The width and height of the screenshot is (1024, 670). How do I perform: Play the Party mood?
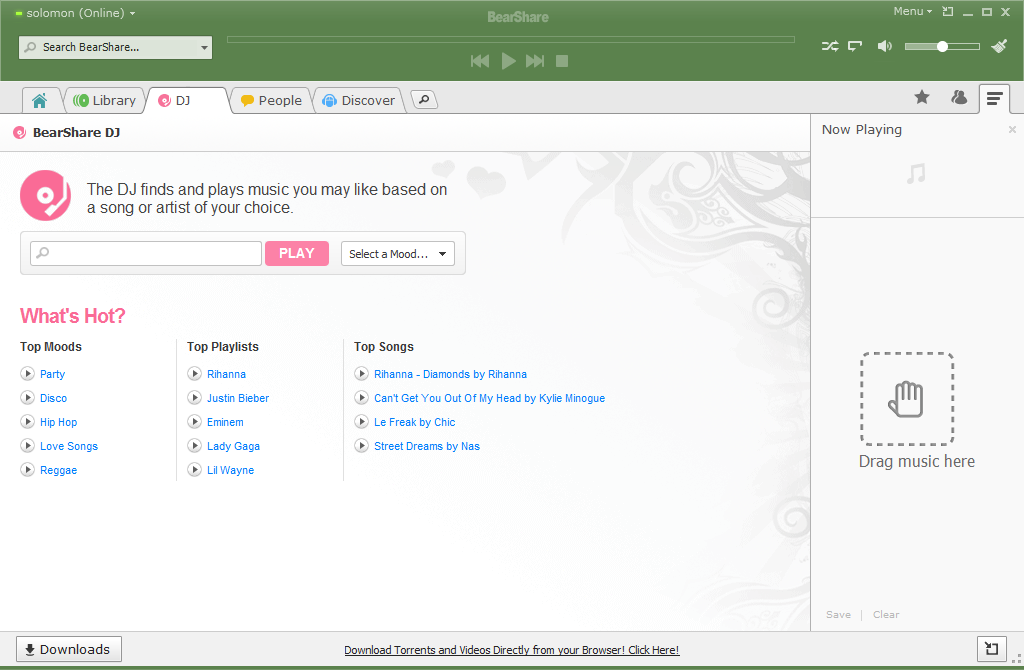tap(27, 374)
